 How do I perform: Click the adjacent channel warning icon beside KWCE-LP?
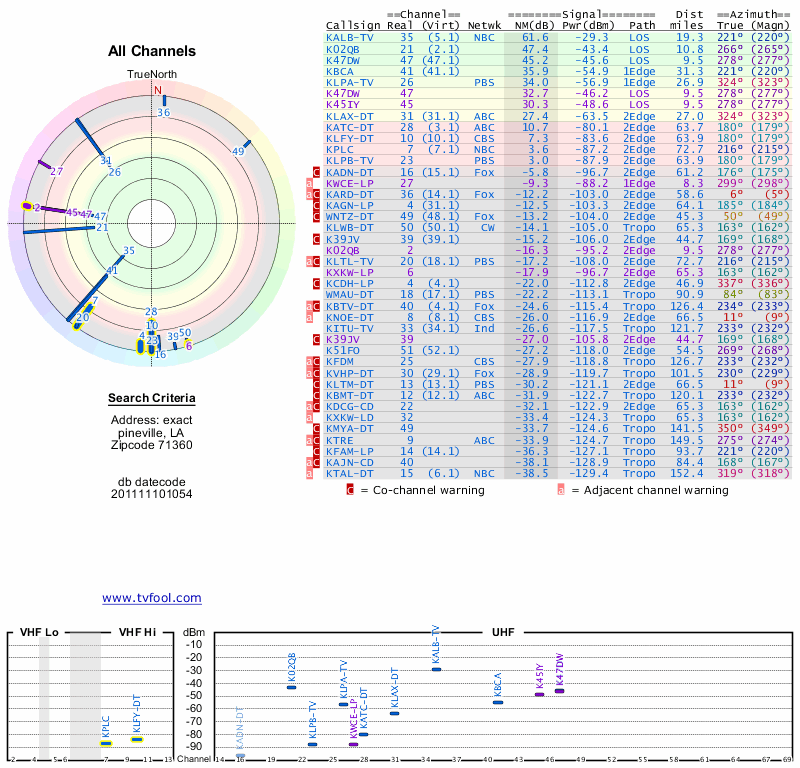(309, 184)
